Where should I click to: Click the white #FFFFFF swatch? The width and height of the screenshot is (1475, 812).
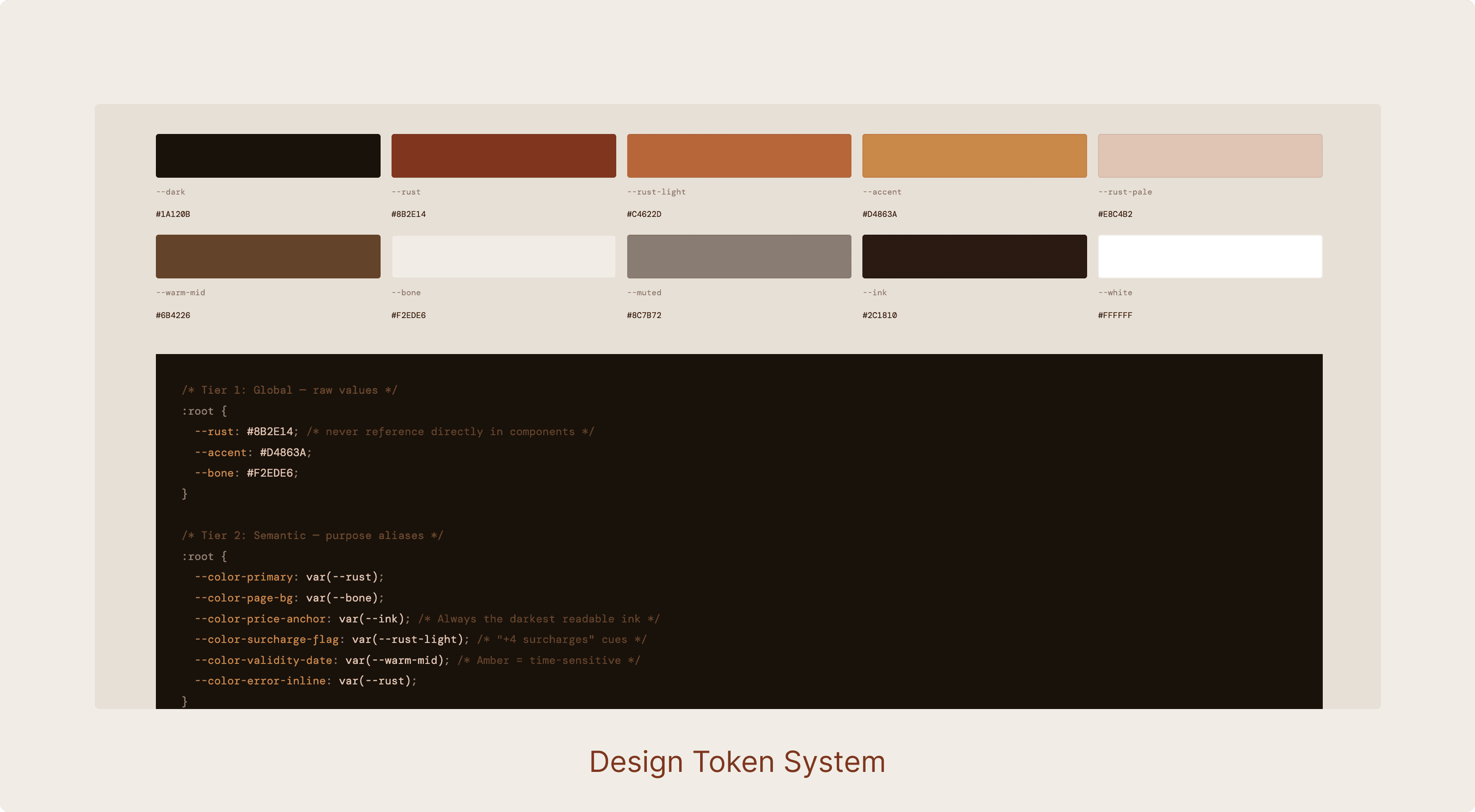point(1209,257)
